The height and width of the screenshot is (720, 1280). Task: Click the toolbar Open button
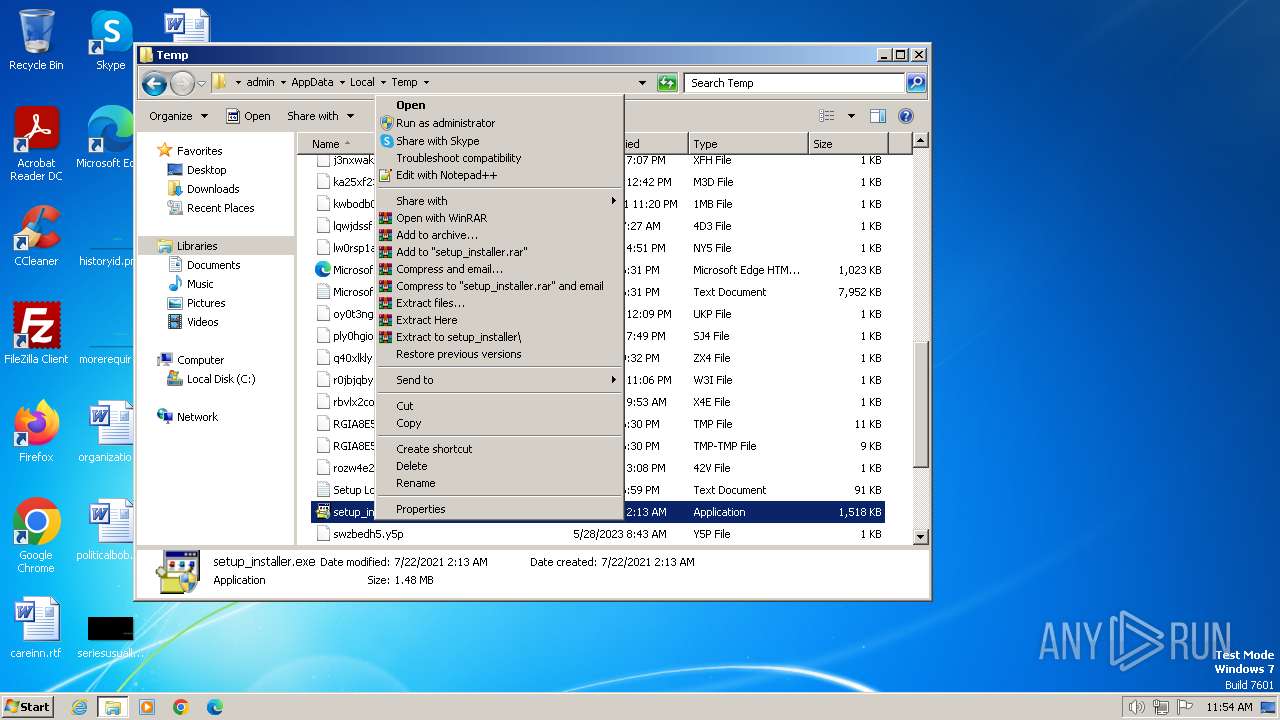point(248,116)
